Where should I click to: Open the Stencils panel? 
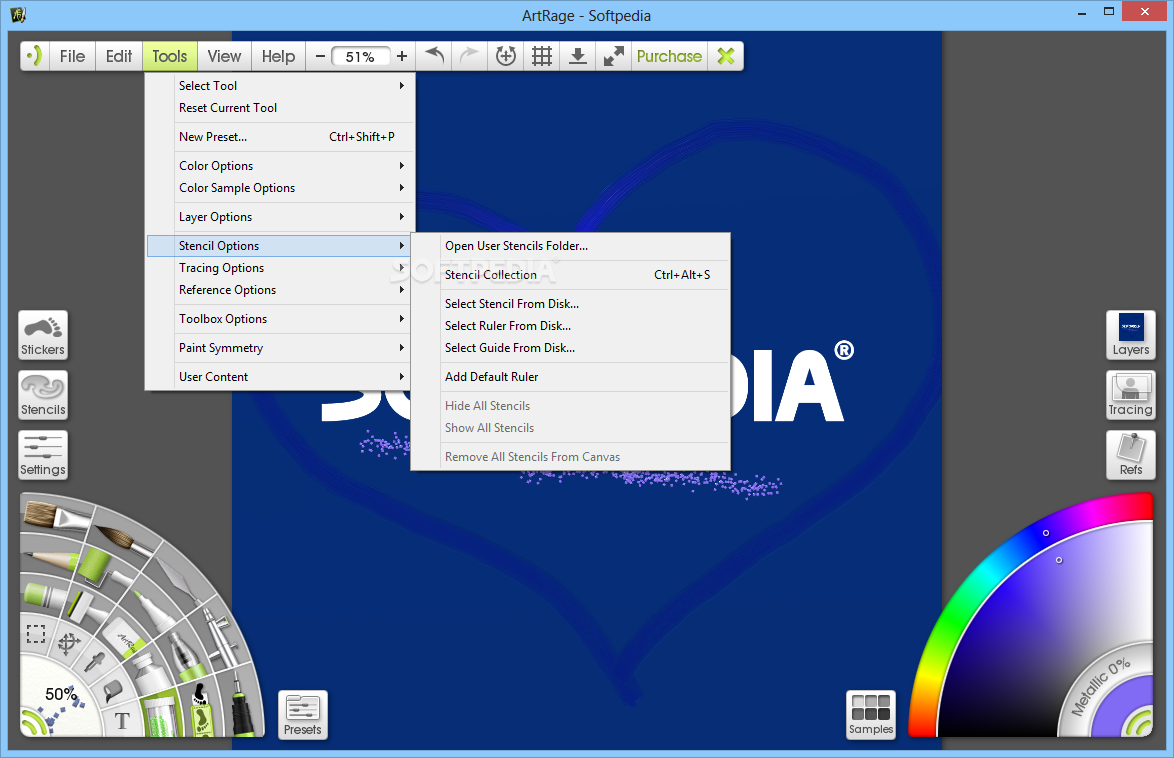[x=43, y=395]
